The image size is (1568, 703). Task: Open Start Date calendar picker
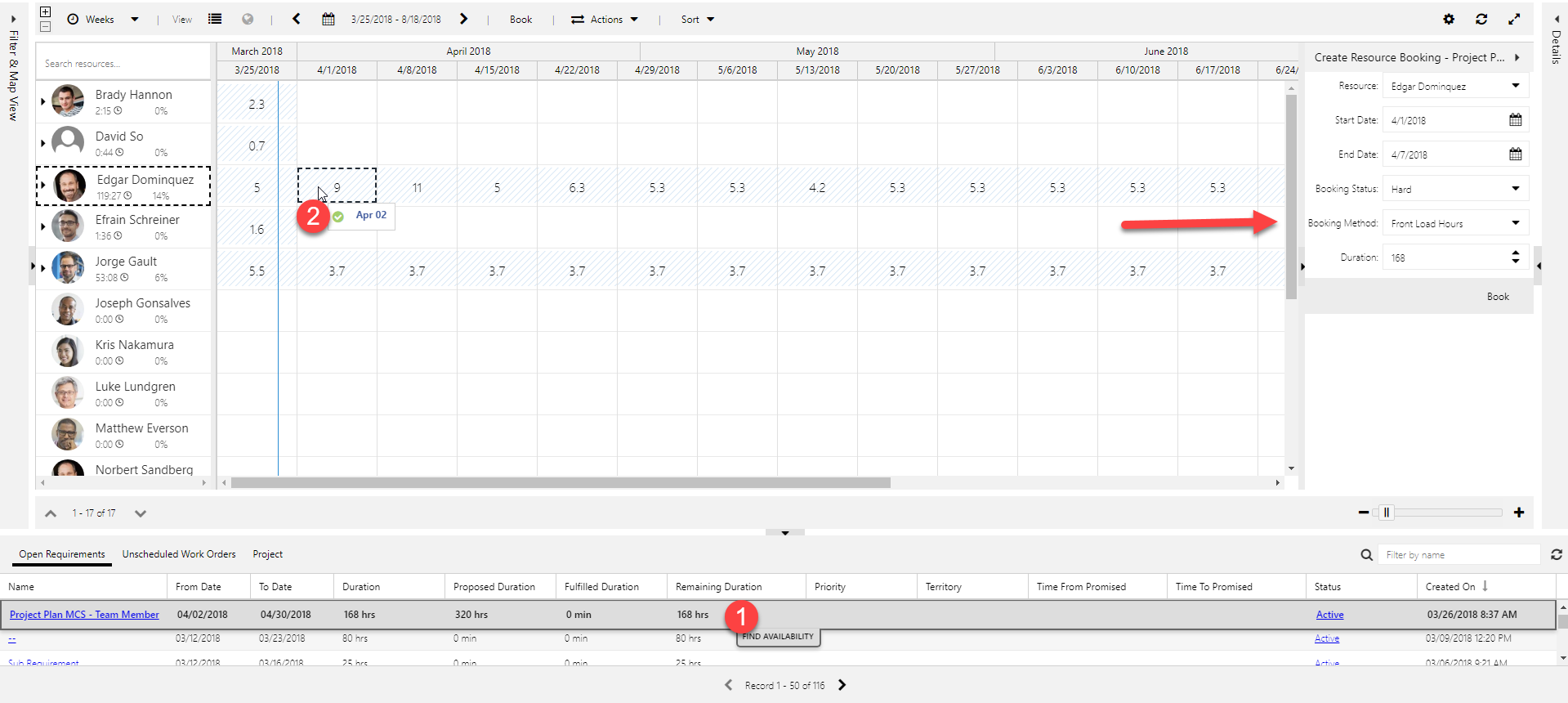[1515, 120]
